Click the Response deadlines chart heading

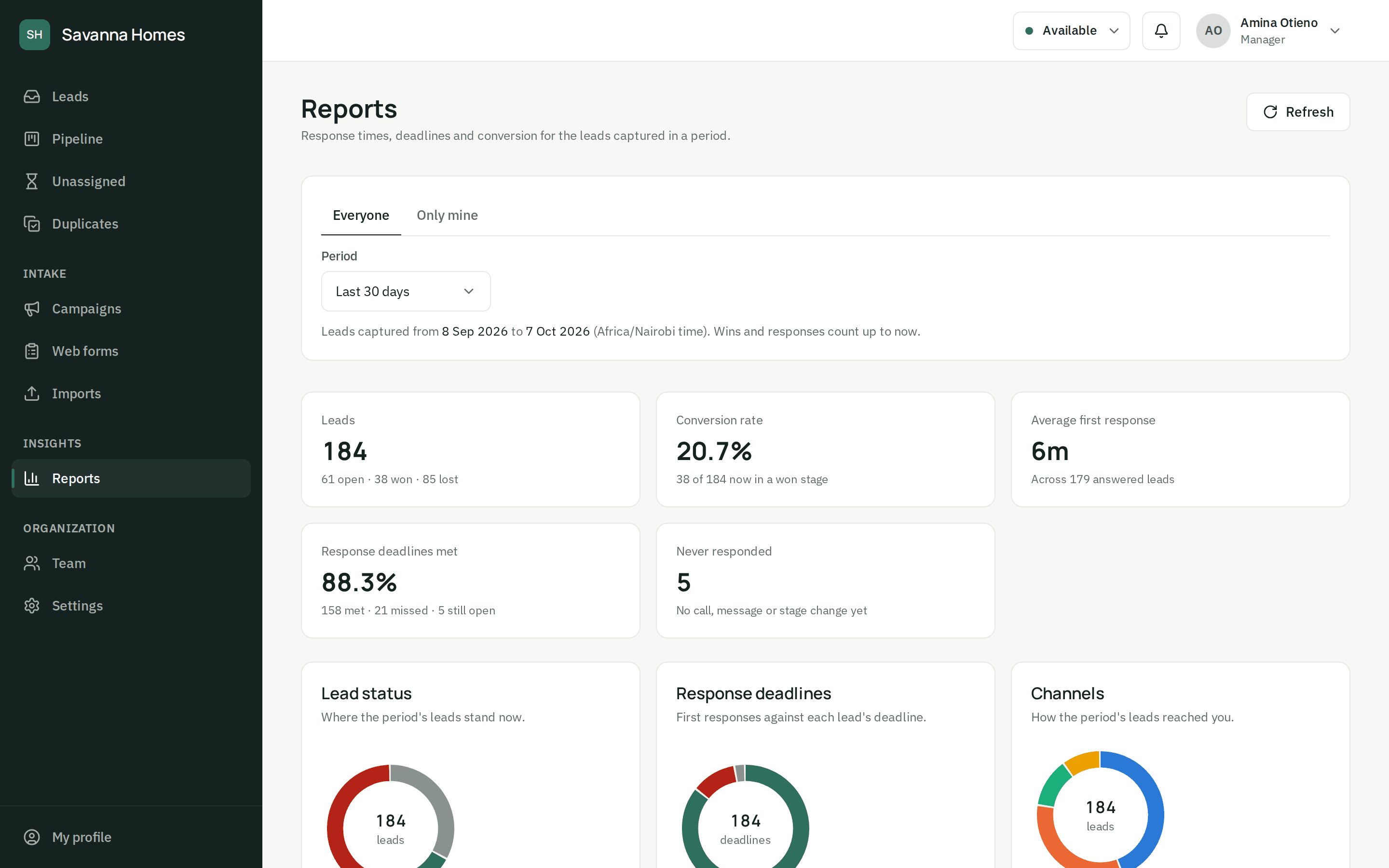(x=754, y=693)
